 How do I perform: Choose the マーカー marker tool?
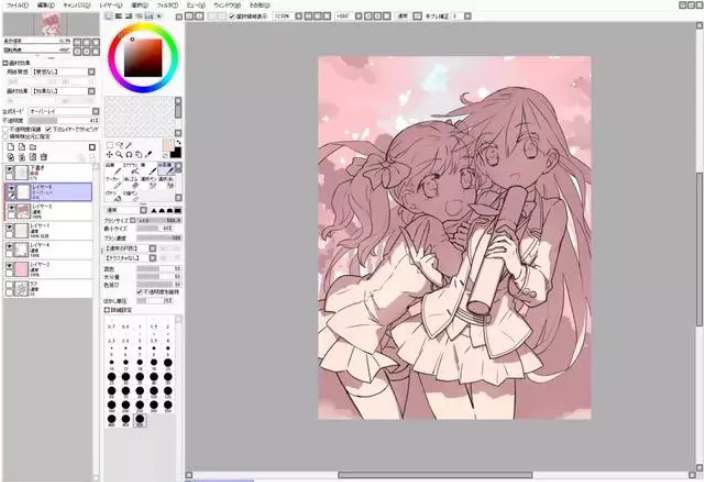113,182
